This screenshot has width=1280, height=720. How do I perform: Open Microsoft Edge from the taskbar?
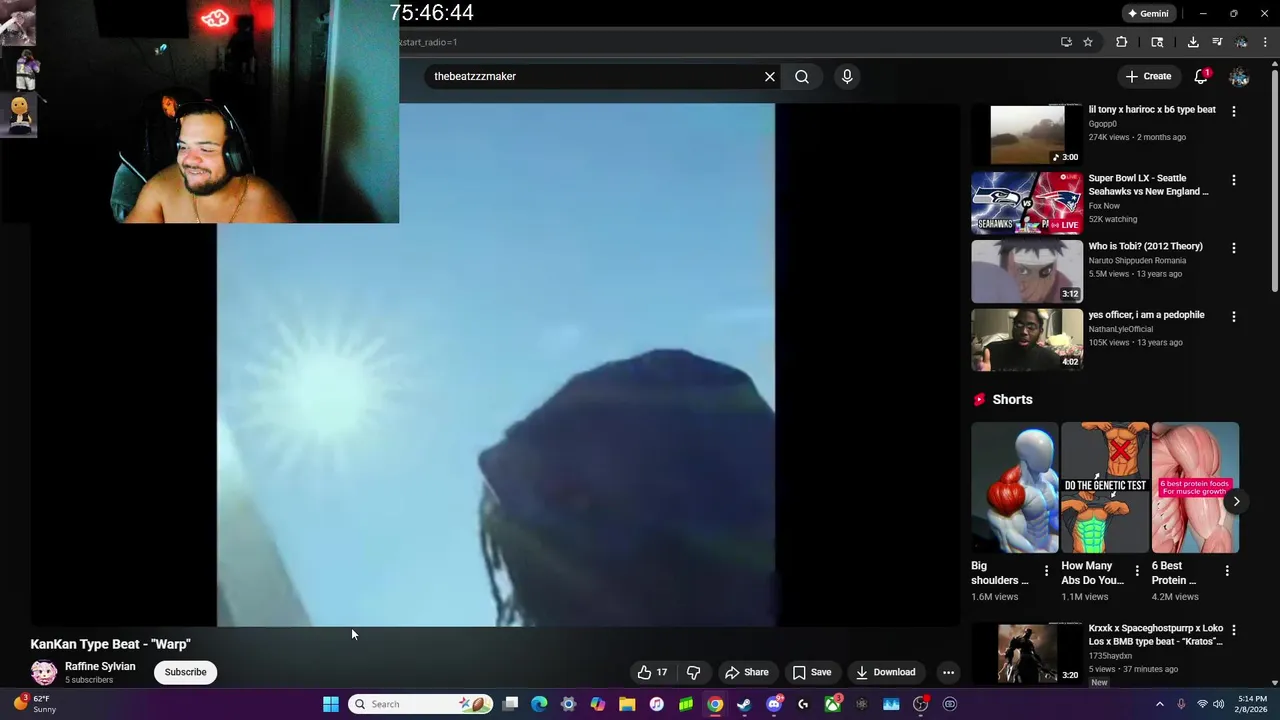539,704
